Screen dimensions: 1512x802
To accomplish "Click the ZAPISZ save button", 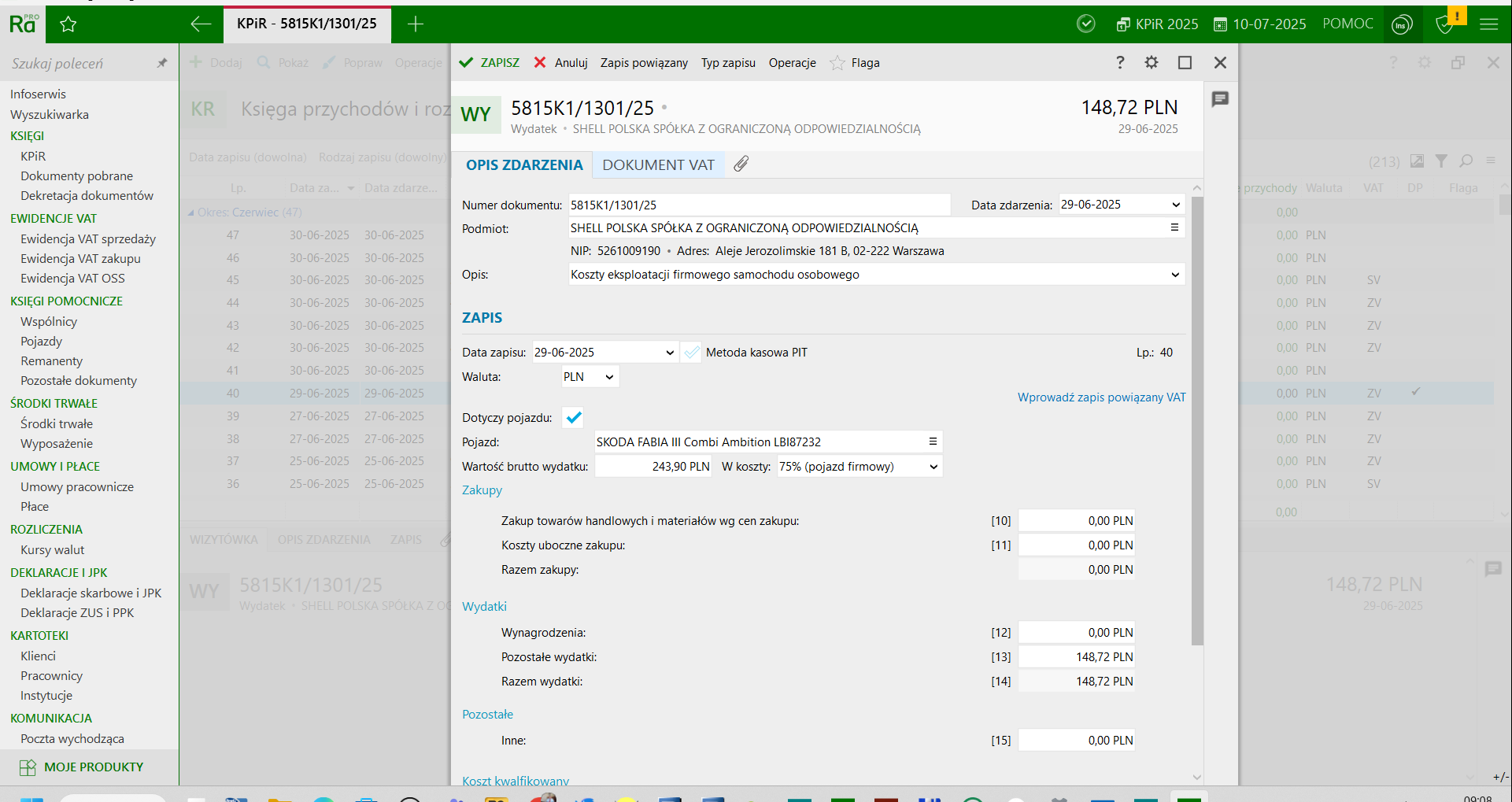I will pyautogui.click(x=490, y=63).
